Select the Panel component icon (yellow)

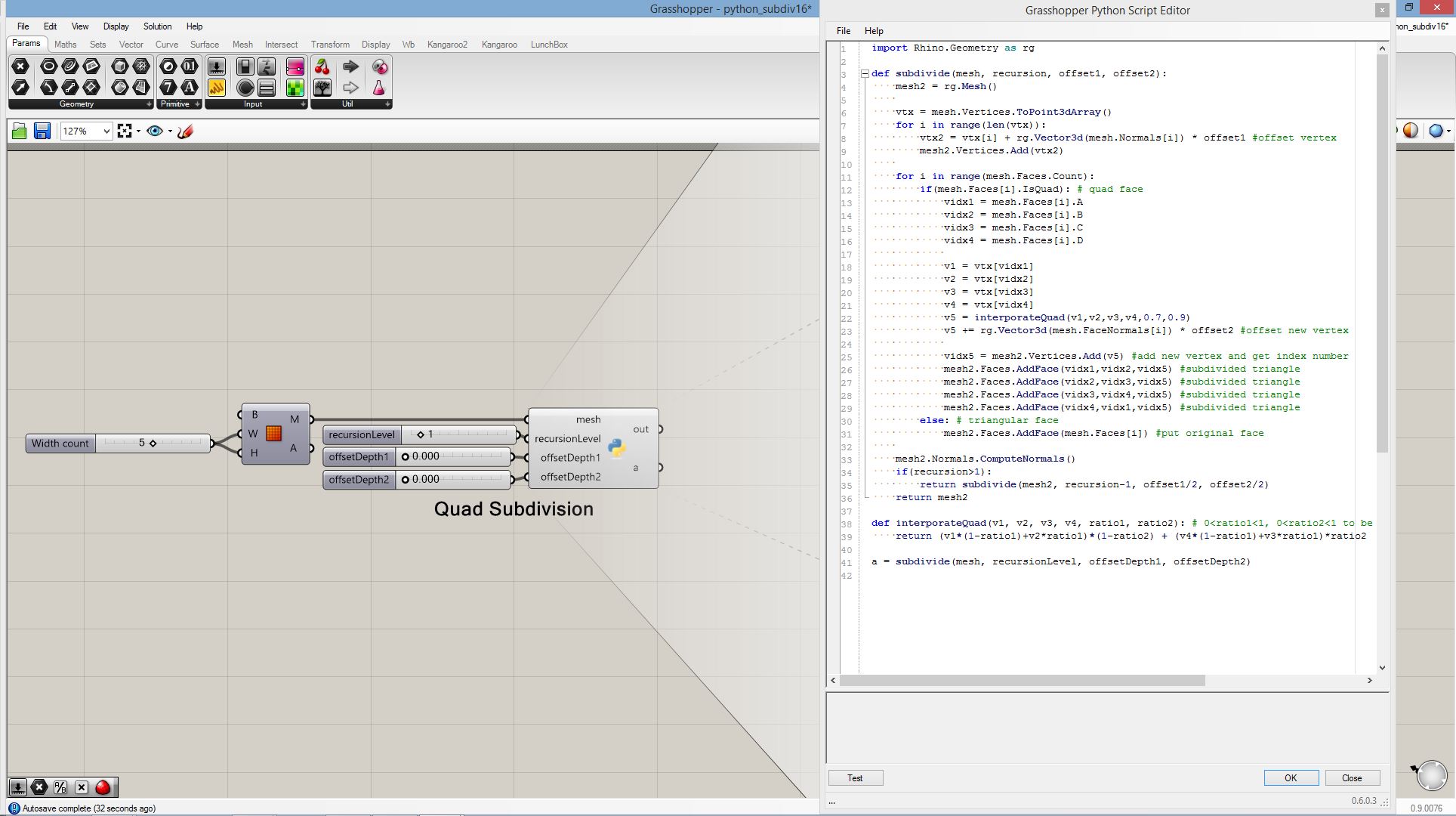[217, 88]
